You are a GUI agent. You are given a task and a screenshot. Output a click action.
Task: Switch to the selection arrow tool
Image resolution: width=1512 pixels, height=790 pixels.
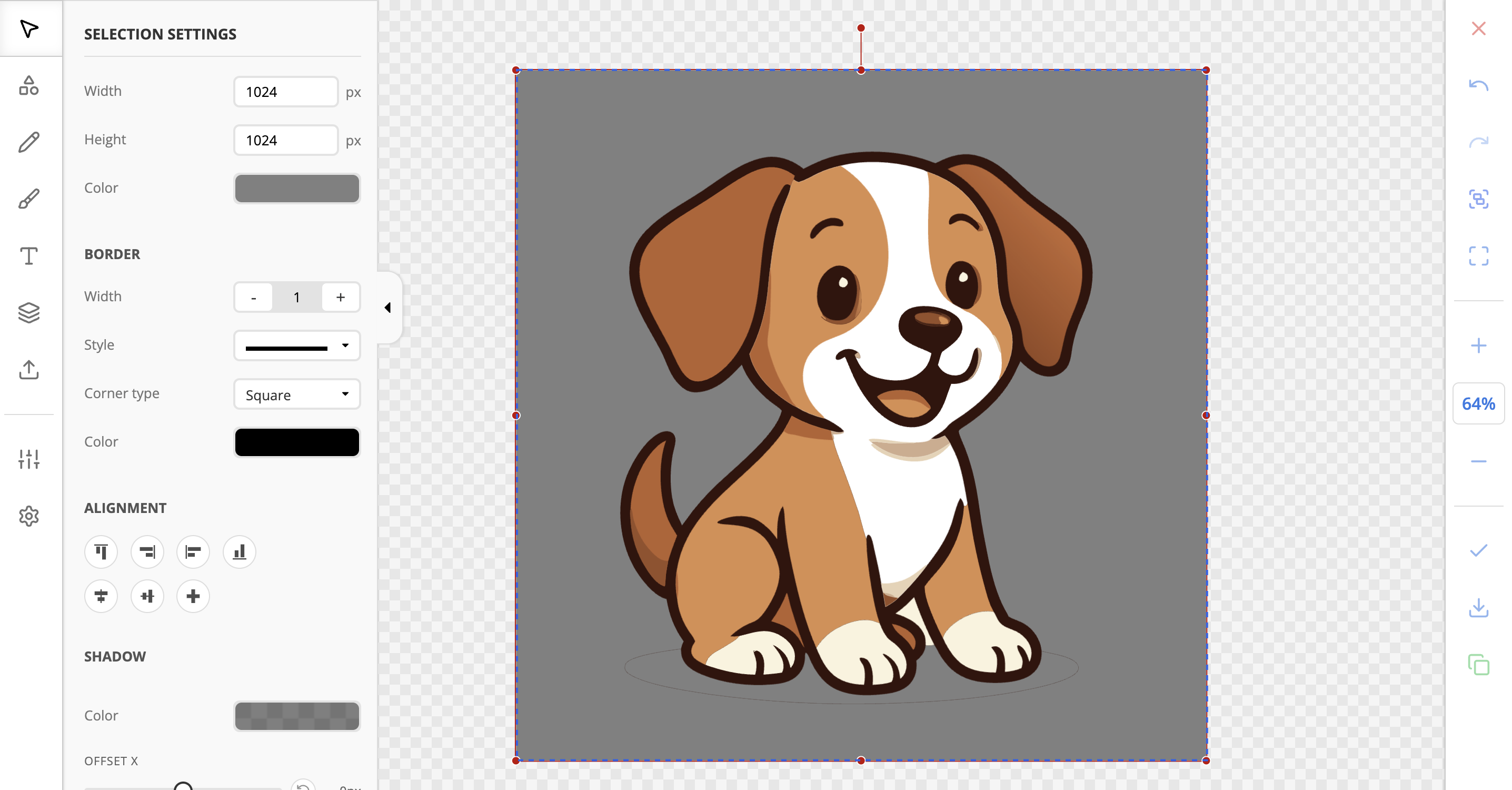pos(29,29)
